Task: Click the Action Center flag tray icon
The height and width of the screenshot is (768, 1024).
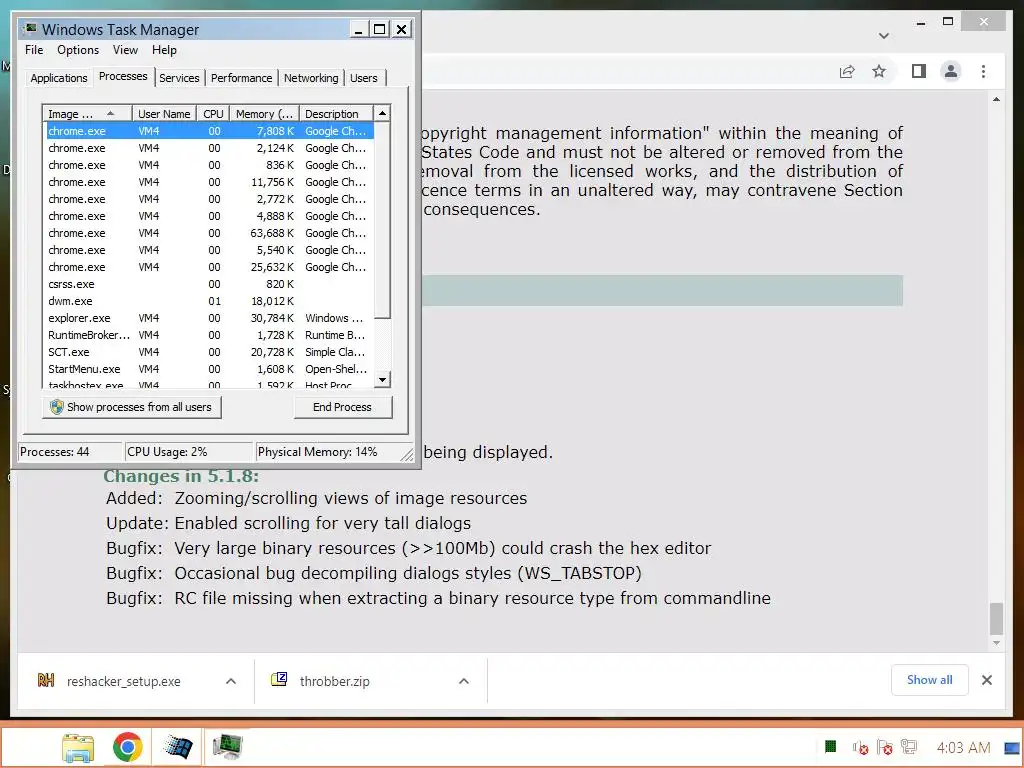Action: tap(885, 747)
